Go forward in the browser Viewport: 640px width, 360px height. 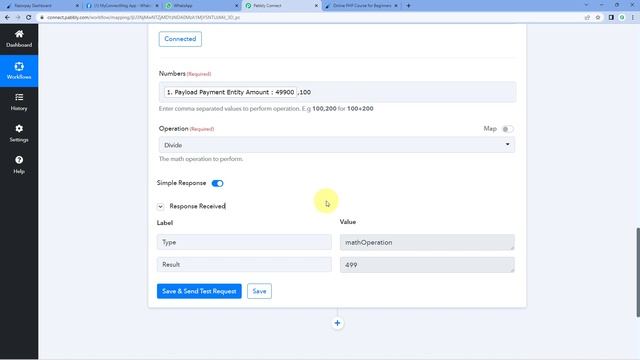18,18
